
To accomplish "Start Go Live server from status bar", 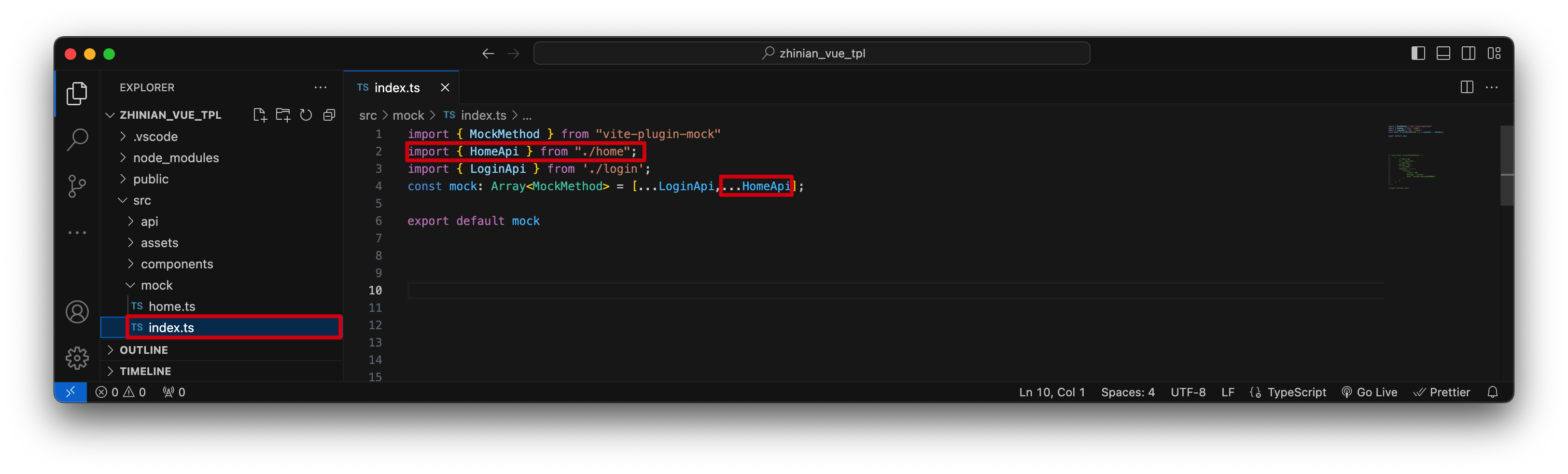I will pyautogui.click(x=1370, y=392).
